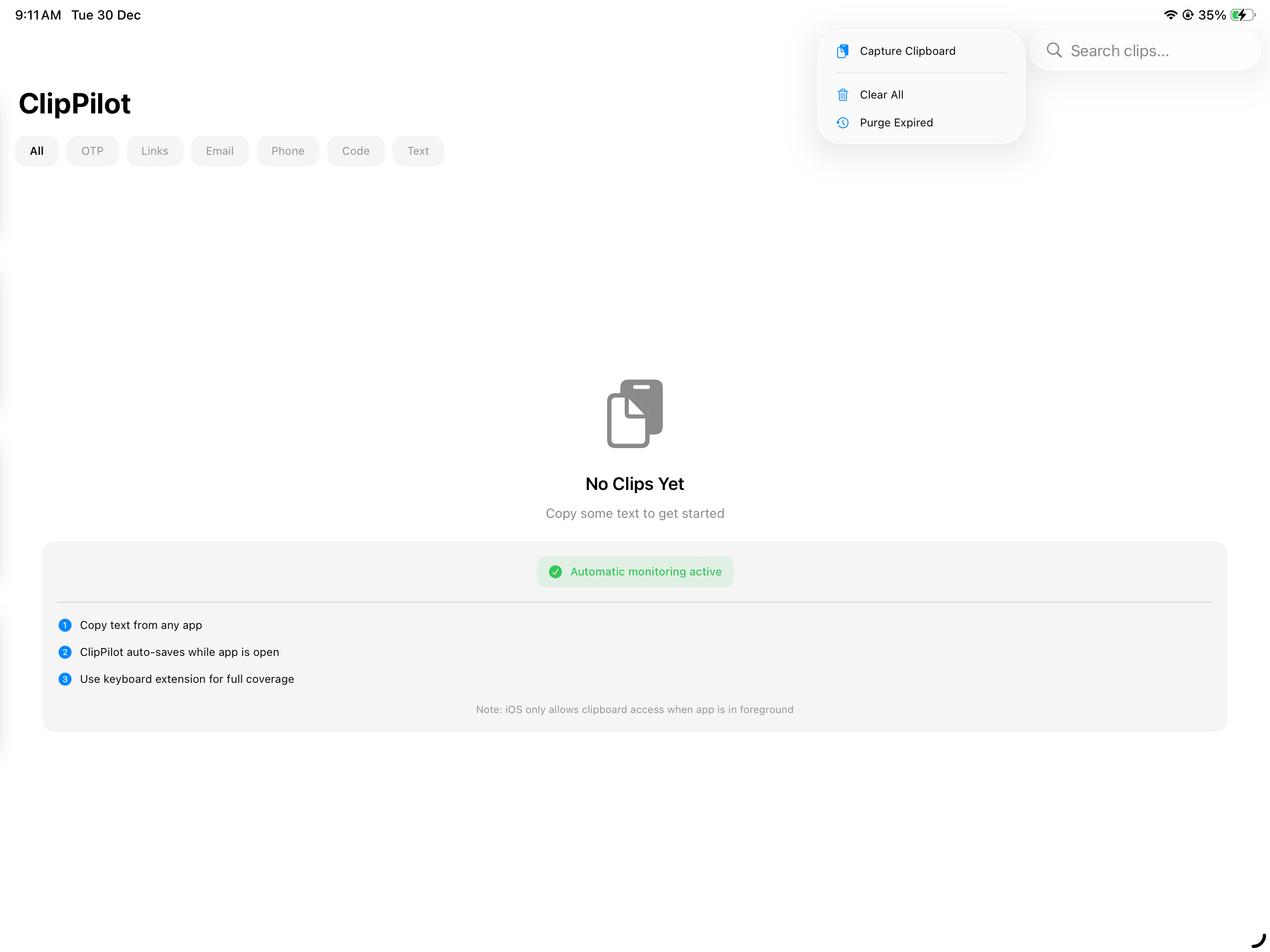The height and width of the screenshot is (952, 1270).
Task: Choose Clear All from the menu
Action: pyautogui.click(x=921, y=95)
